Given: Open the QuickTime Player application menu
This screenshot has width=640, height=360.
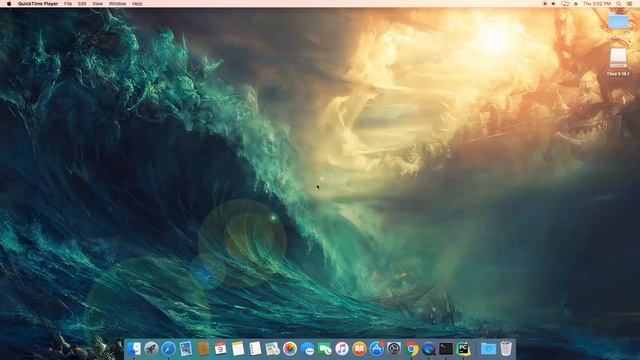Looking at the screenshot, I should pyautogui.click(x=38, y=4).
